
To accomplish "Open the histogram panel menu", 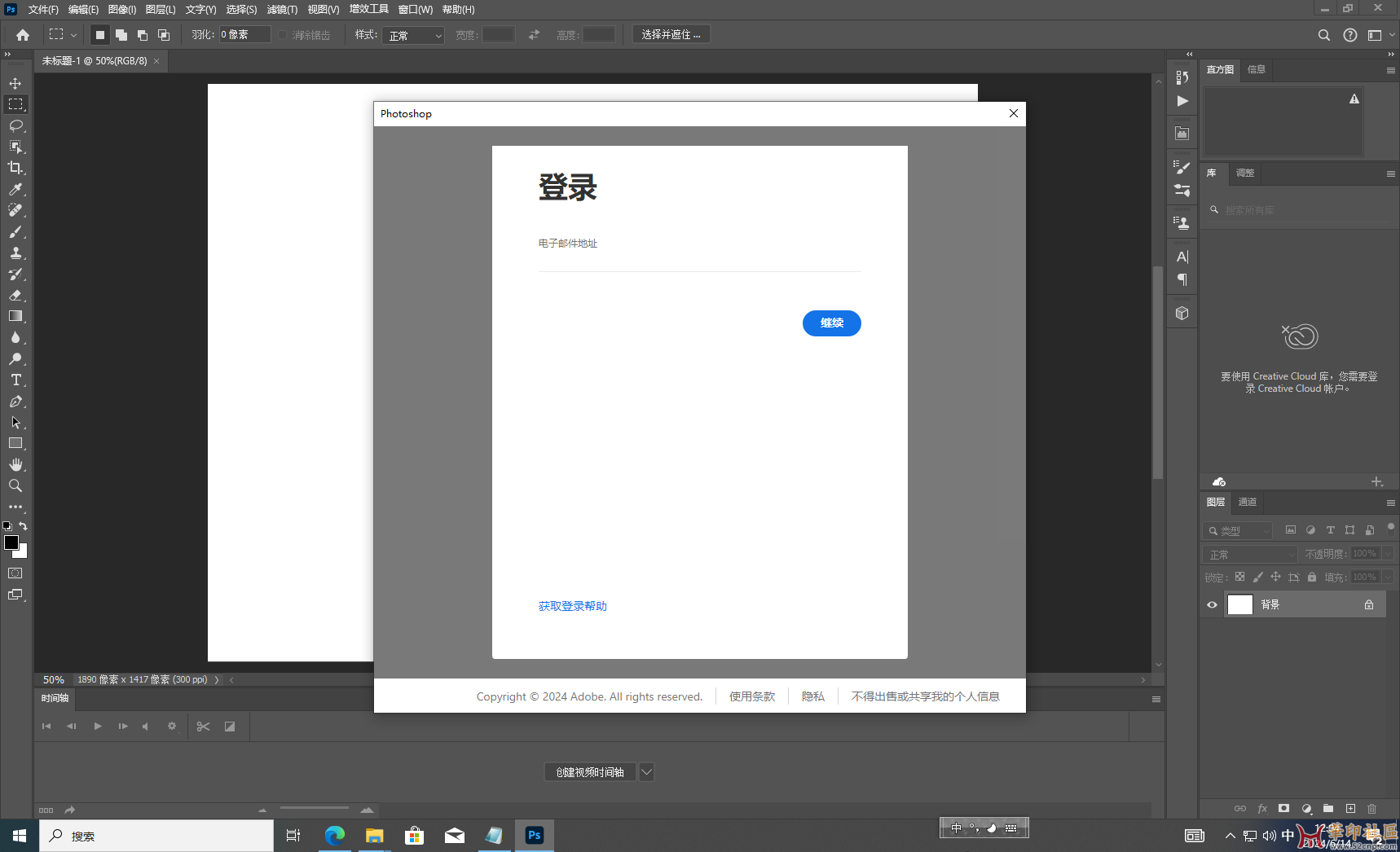I will (x=1391, y=70).
